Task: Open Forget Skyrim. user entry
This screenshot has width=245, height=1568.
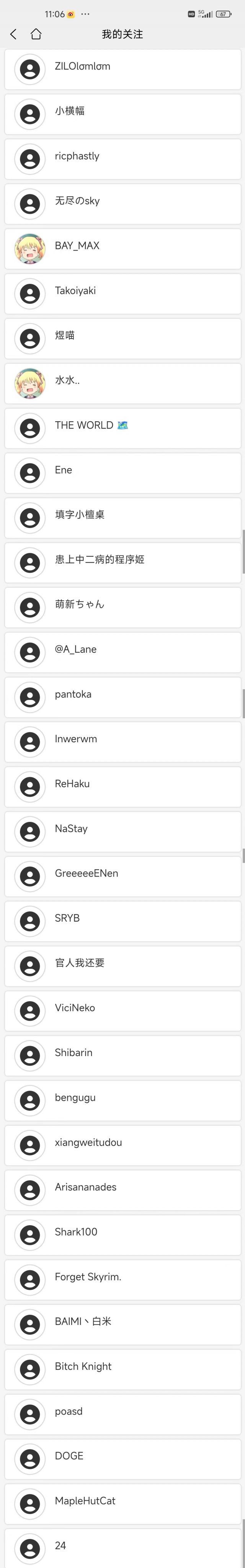Action: tap(122, 1280)
